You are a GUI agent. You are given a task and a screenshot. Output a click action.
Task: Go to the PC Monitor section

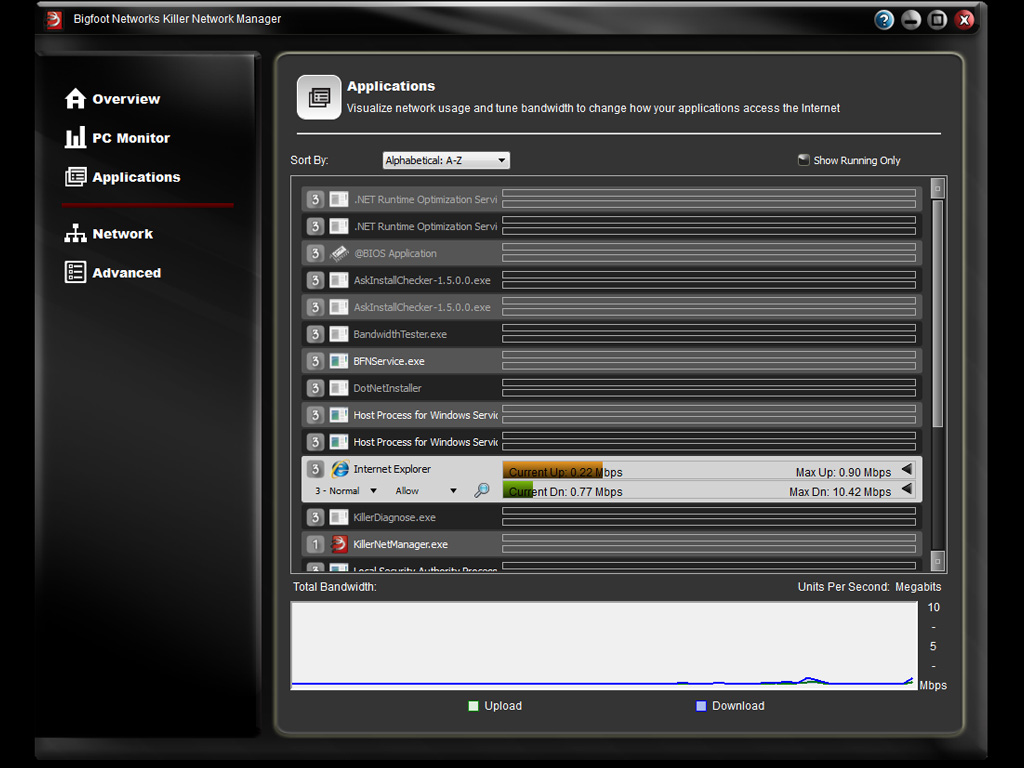pos(131,138)
